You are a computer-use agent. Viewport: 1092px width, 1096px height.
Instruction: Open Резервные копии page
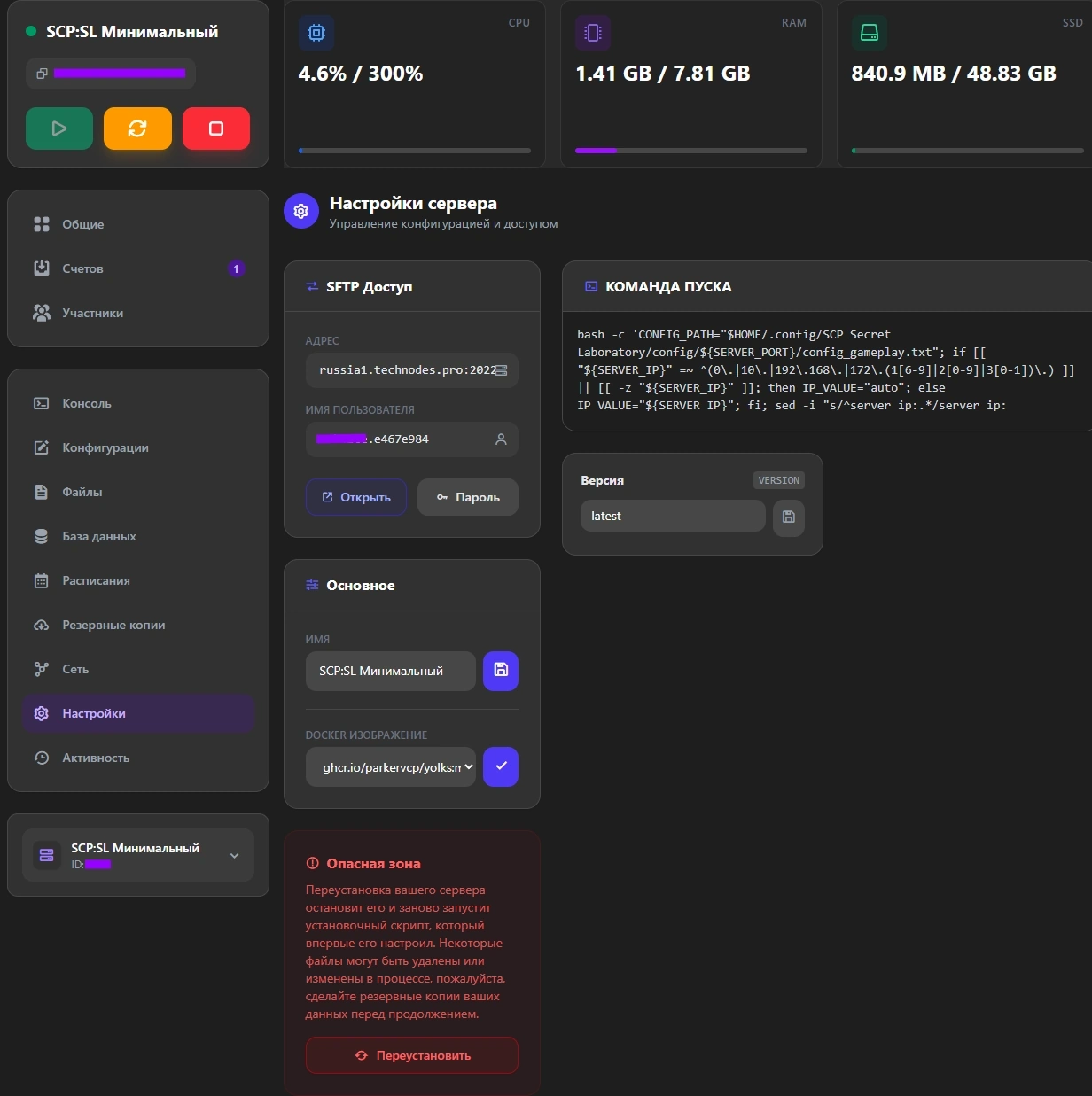[138, 625]
